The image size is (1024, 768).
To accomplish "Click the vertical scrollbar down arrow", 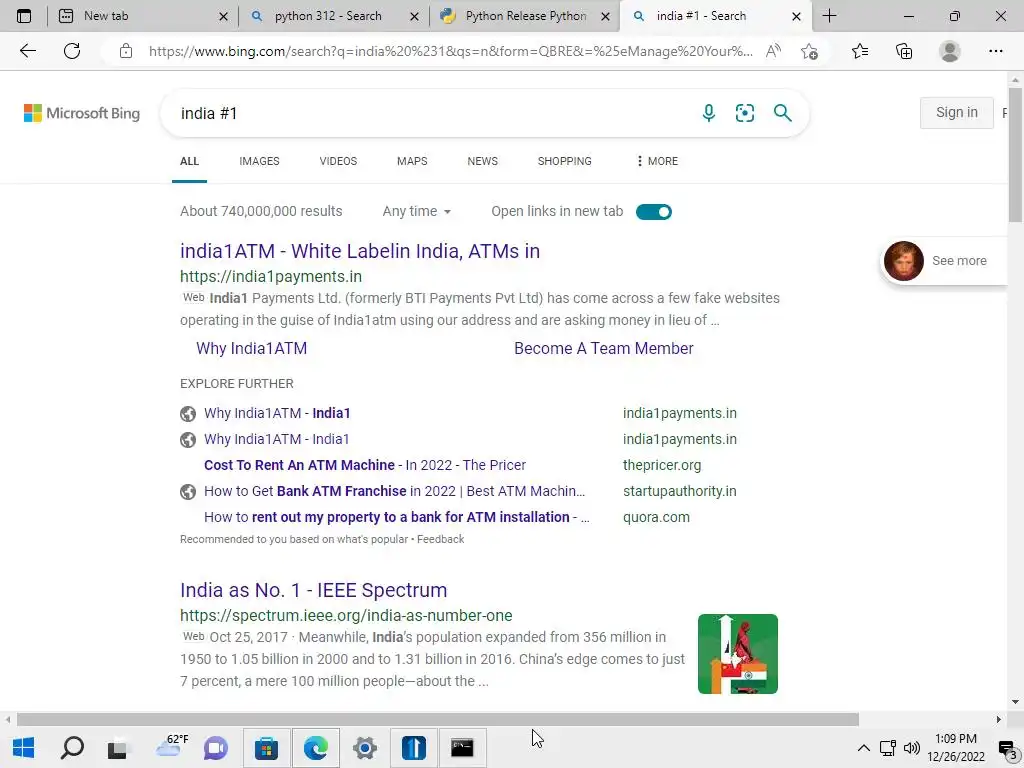I will pos(1015,702).
